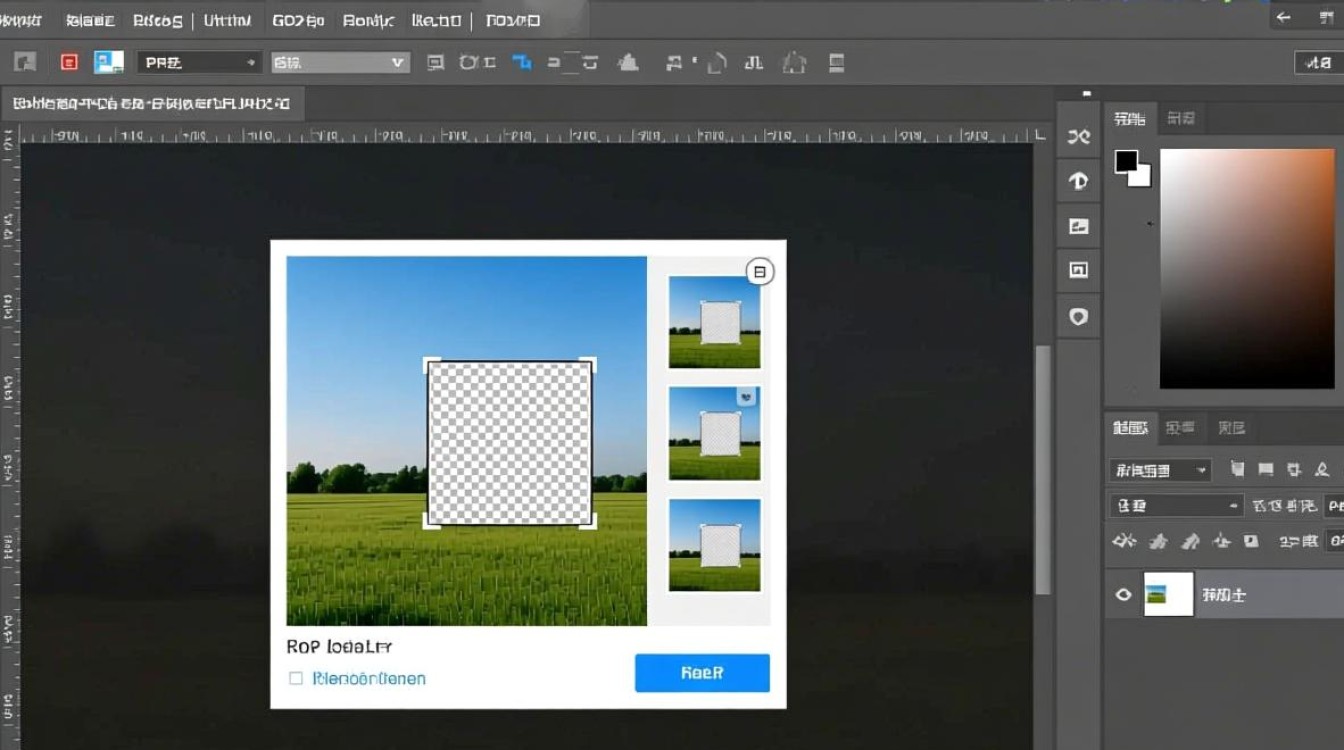Click the black foreground color swatch

pyautogui.click(x=1127, y=161)
